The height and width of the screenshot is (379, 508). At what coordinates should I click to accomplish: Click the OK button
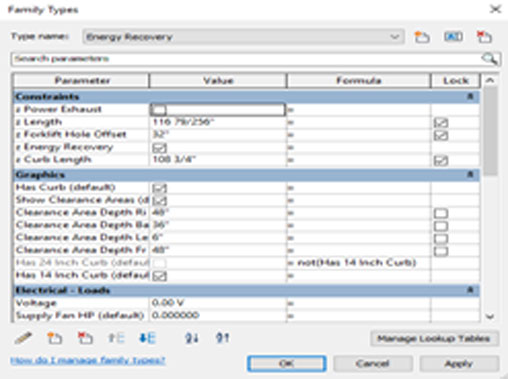click(x=287, y=363)
